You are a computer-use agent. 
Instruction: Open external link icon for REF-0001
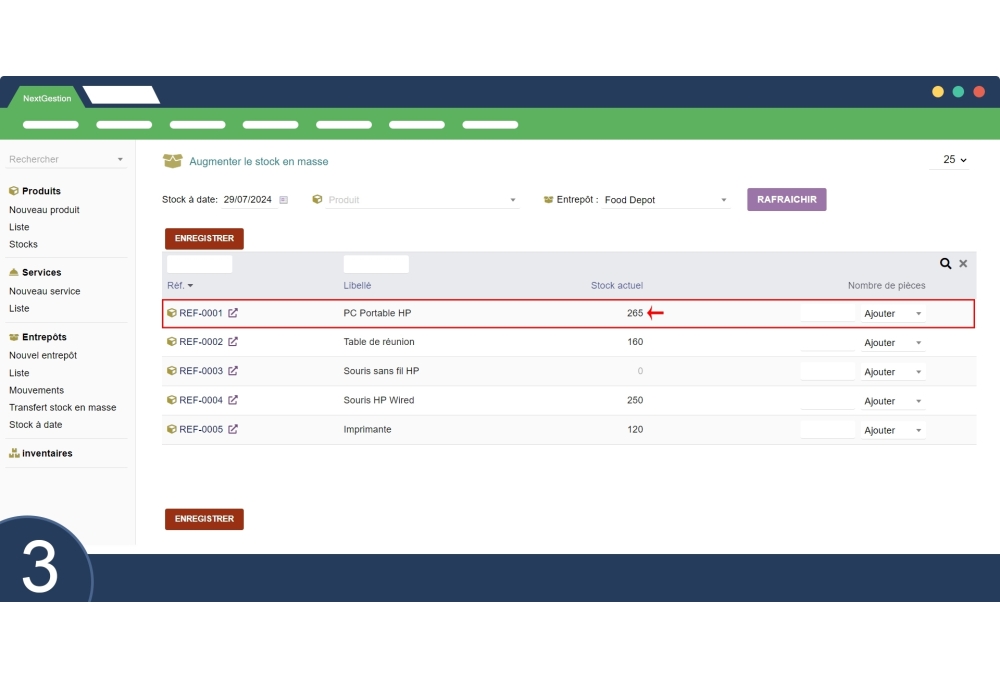coord(233,313)
